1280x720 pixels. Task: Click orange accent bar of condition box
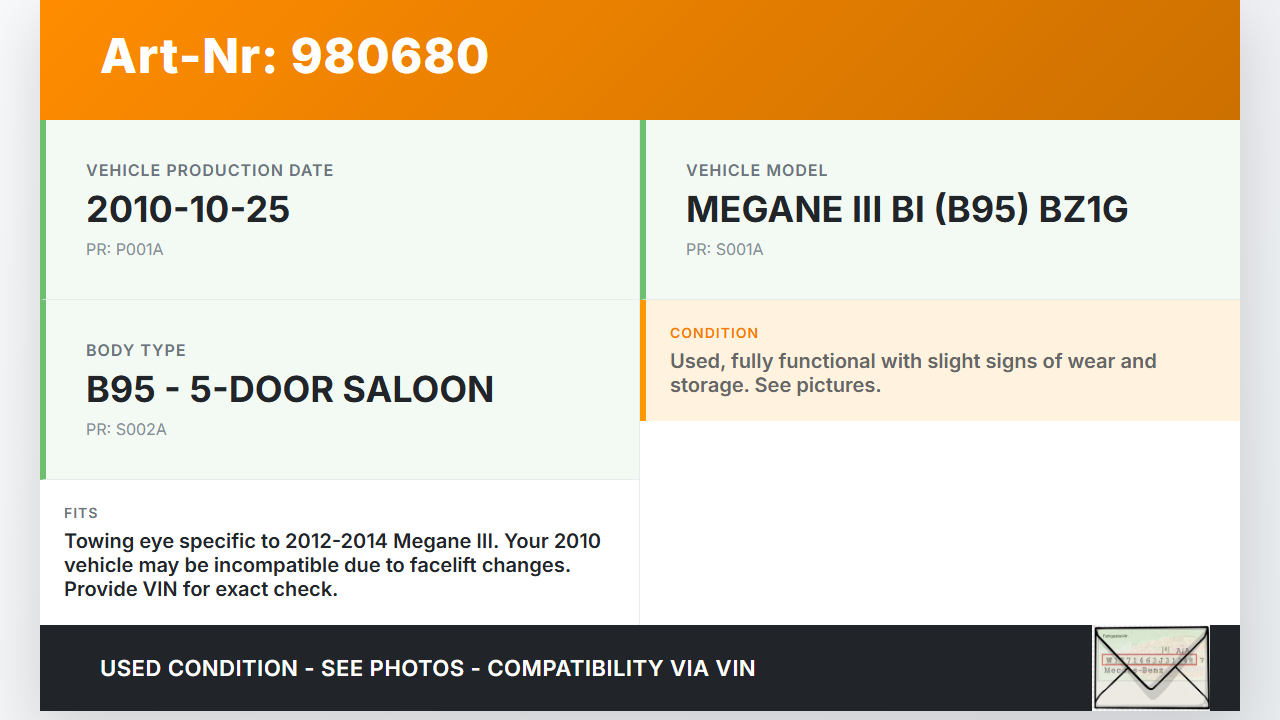[643, 360]
